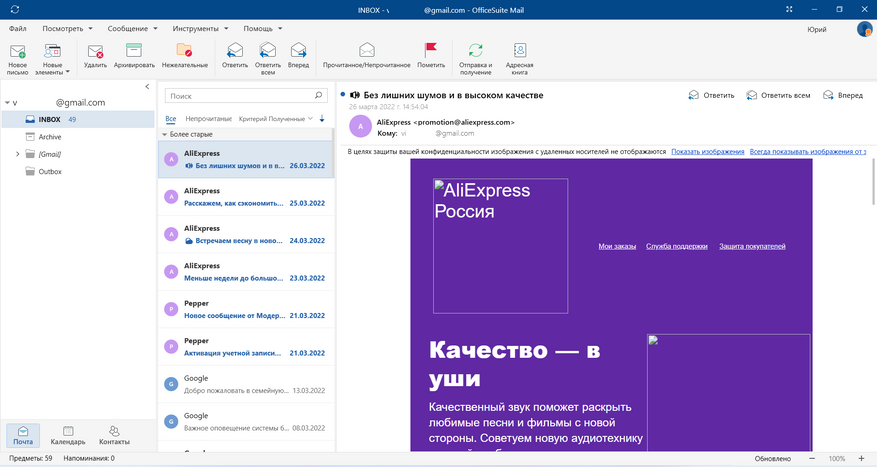877x467 pixels.
Task: Click the reading pane Ответить всем button
Action: [778, 95]
